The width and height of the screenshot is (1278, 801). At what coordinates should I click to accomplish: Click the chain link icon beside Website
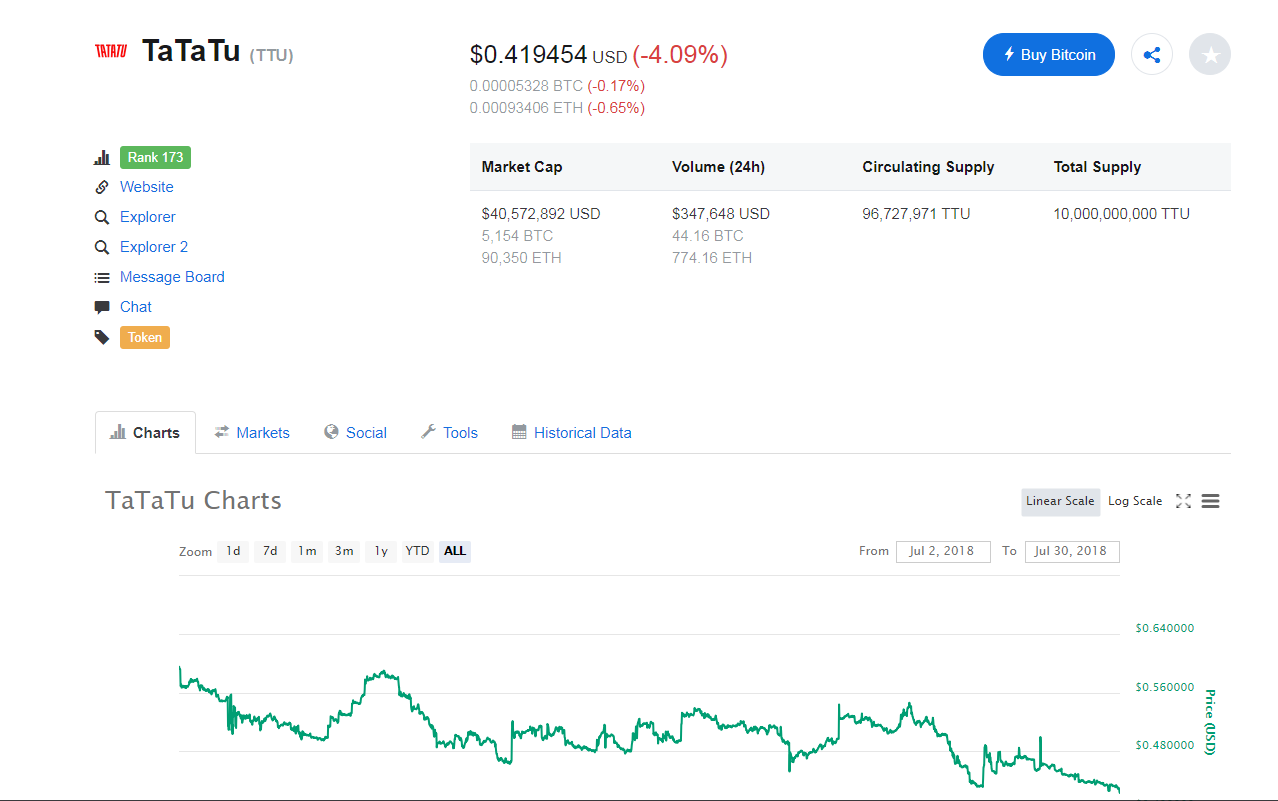tap(102, 187)
